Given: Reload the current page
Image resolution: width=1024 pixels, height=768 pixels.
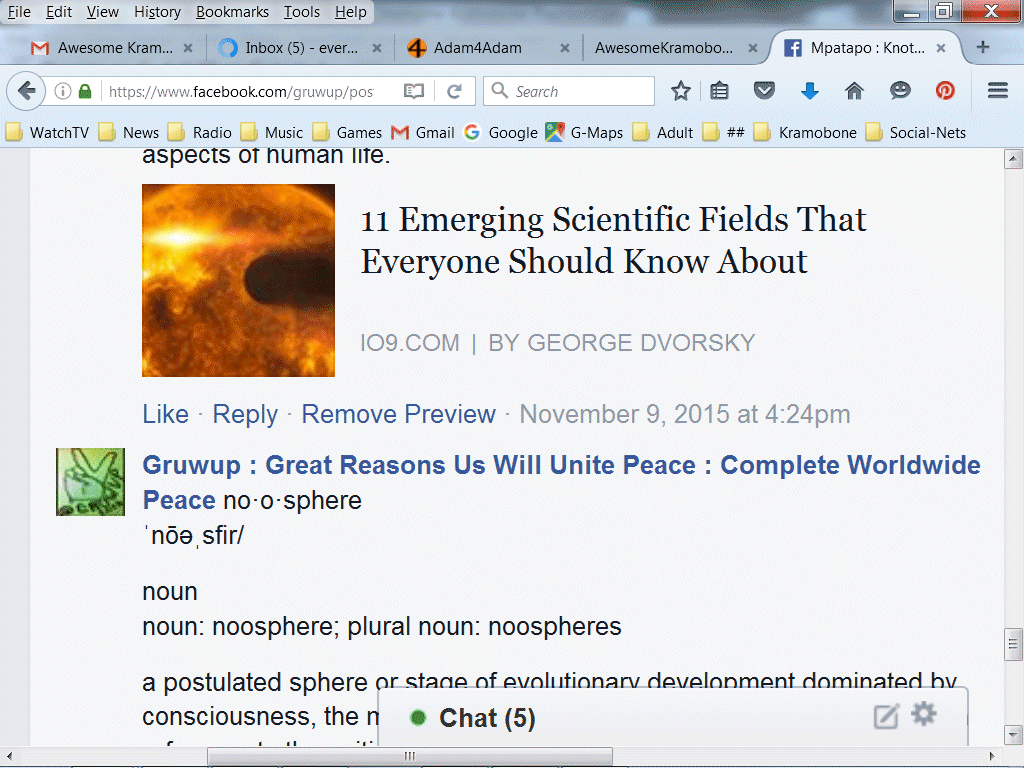Looking at the screenshot, I should coord(455,91).
